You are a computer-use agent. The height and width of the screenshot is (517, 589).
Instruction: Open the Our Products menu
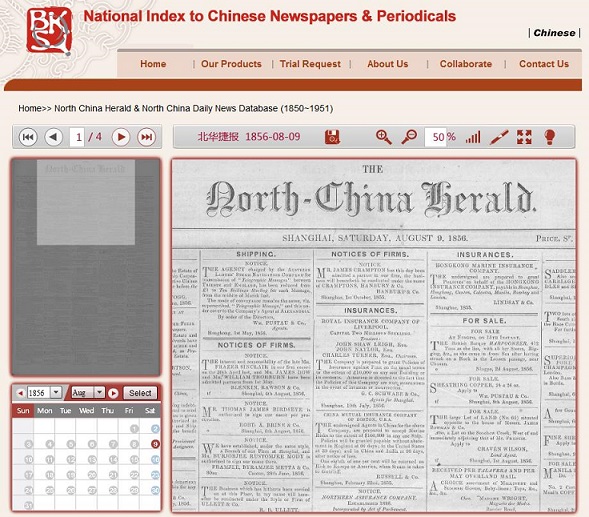[231, 64]
